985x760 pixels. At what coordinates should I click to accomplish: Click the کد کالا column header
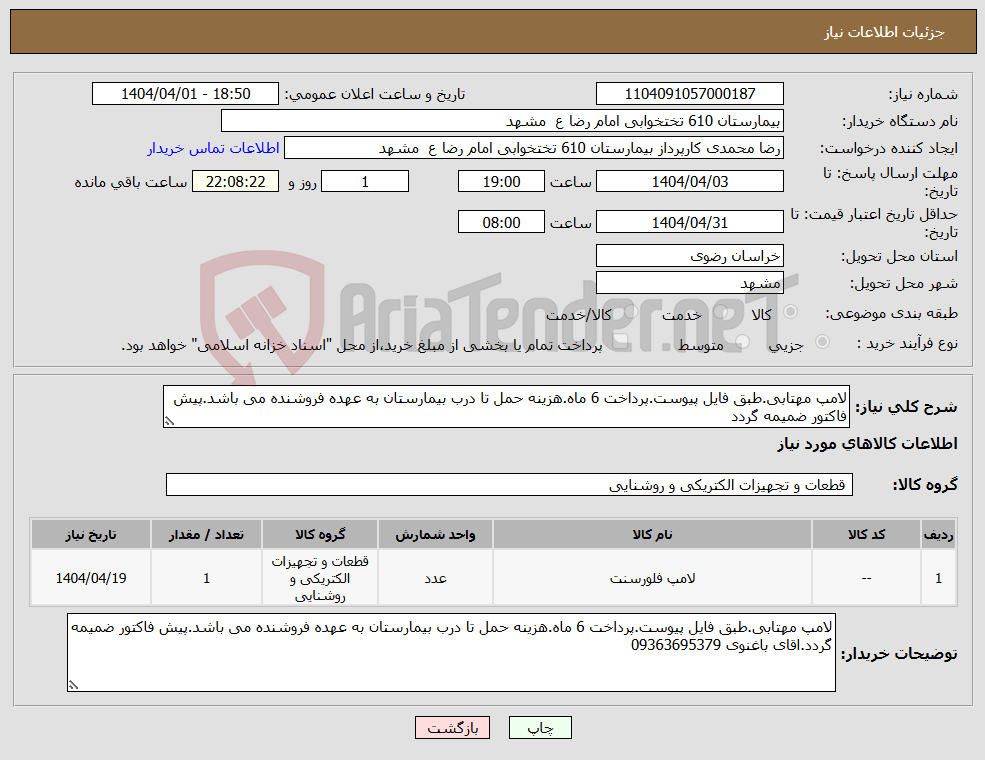866,535
